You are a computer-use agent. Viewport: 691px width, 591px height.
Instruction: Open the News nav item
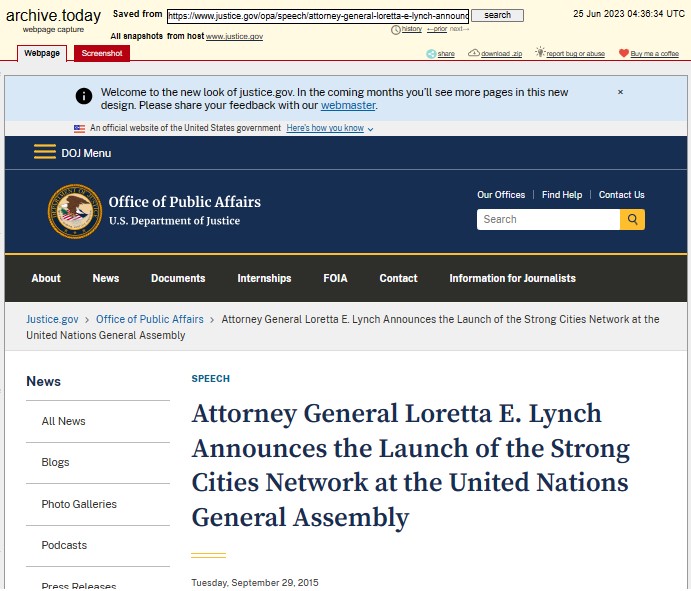coord(106,279)
